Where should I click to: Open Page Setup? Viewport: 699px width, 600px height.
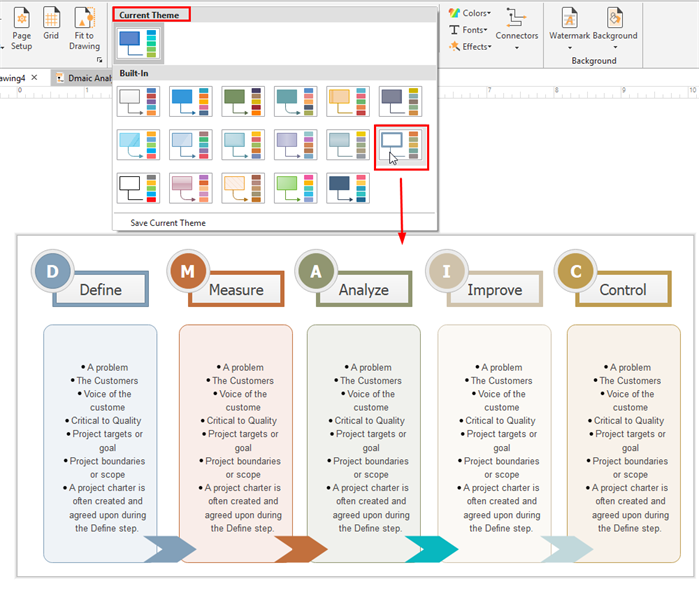pyautogui.click(x=21, y=29)
